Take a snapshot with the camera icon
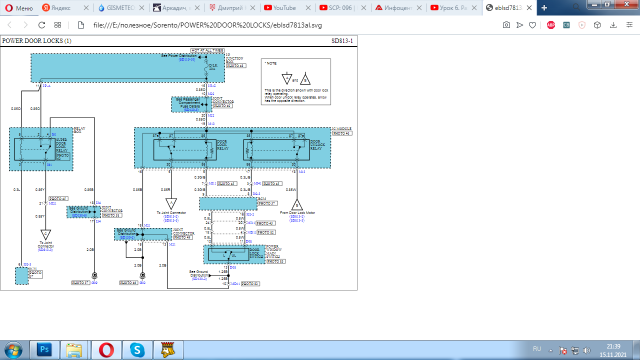This screenshot has height=360, width=640. coord(506,25)
